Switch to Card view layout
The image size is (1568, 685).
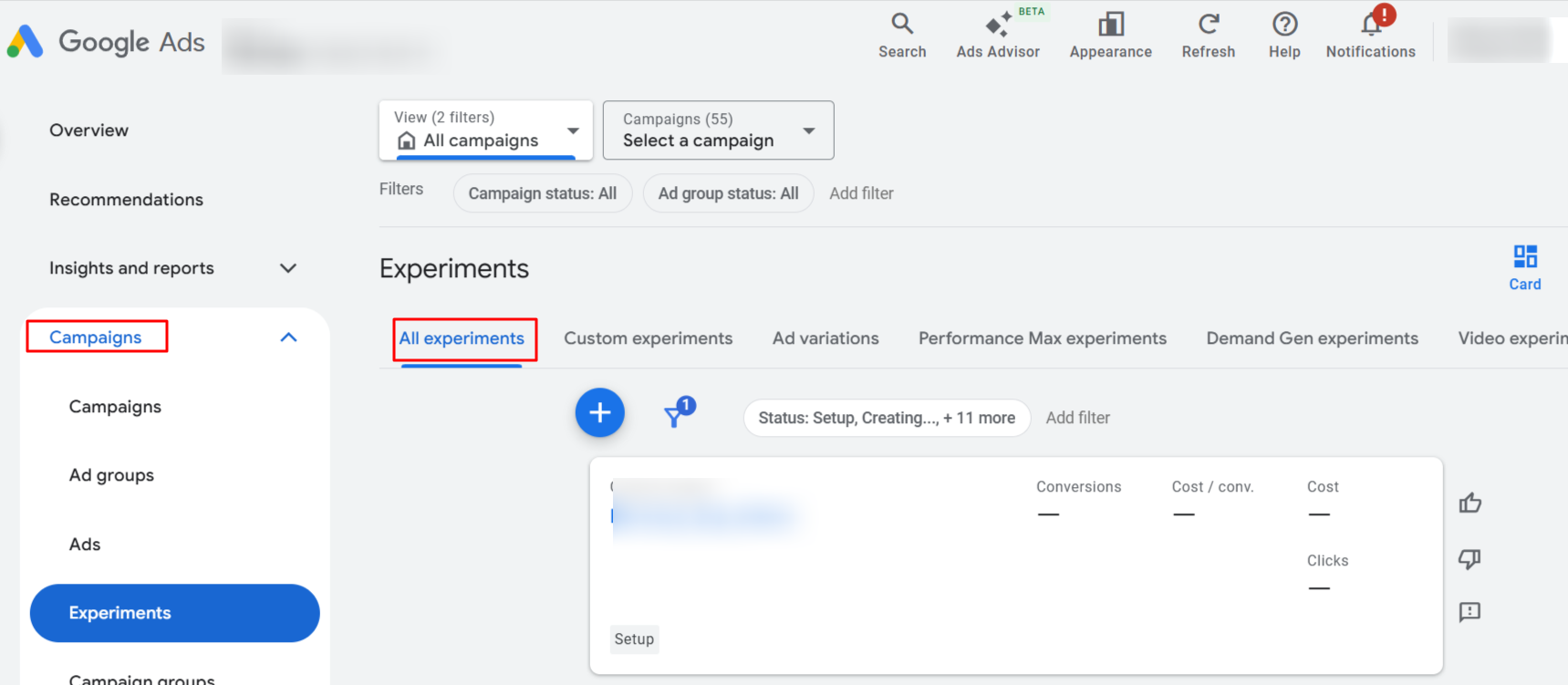pos(1524,267)
